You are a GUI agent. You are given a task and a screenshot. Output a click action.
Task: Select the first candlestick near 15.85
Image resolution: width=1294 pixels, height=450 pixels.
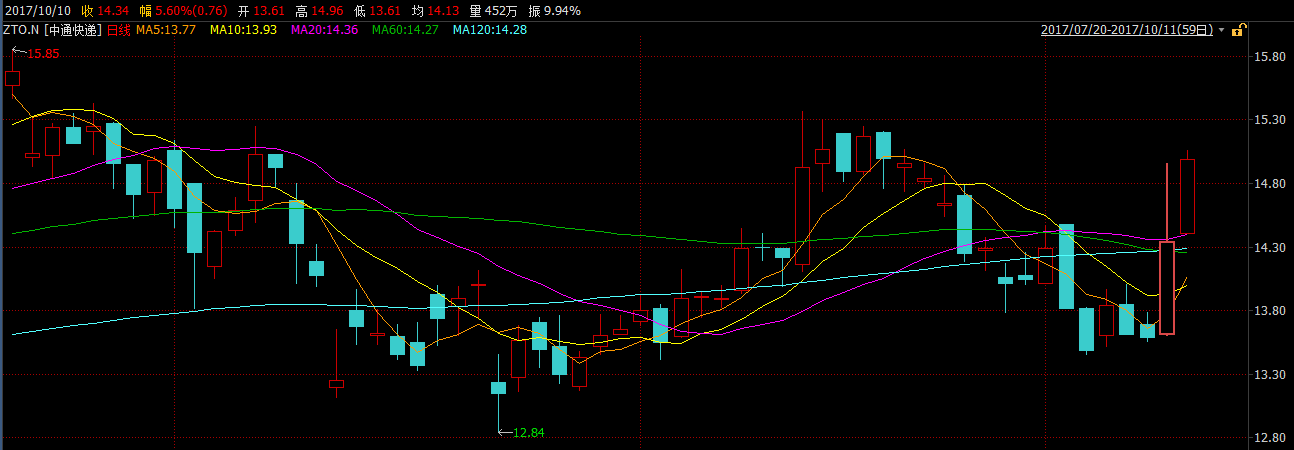coord(12,78)
